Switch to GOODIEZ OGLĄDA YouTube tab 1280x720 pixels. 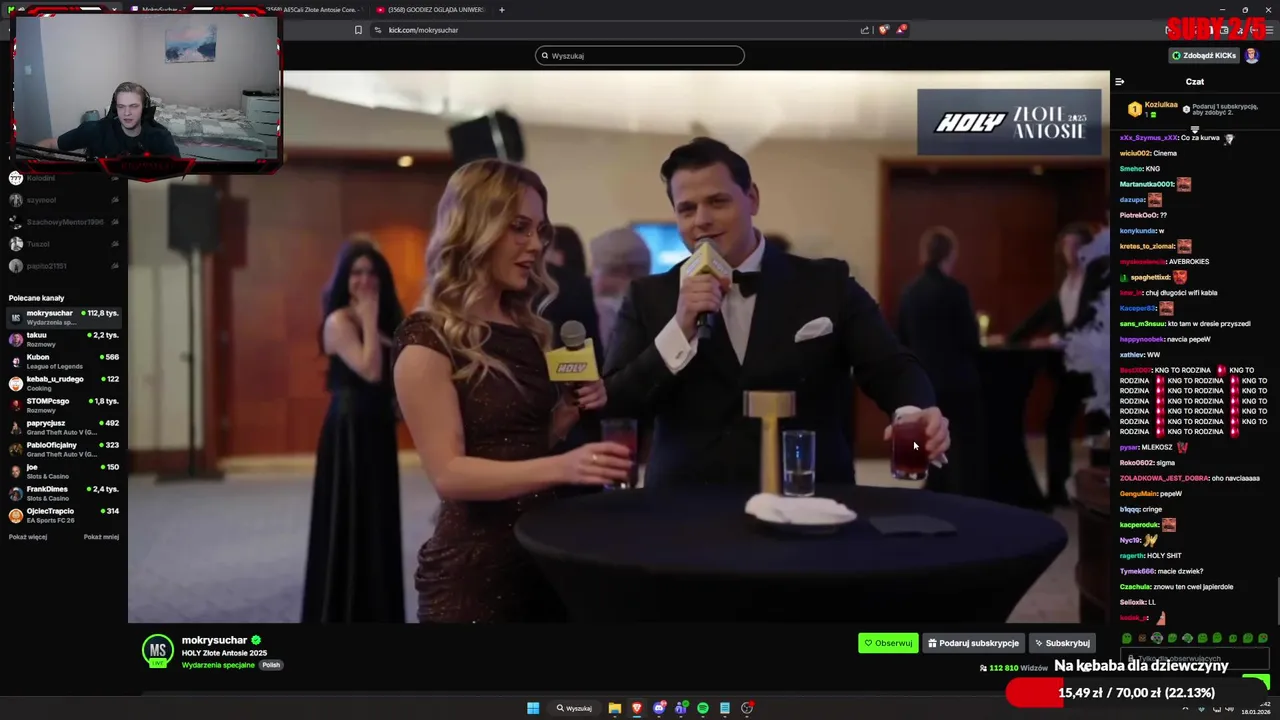point(430,10)
